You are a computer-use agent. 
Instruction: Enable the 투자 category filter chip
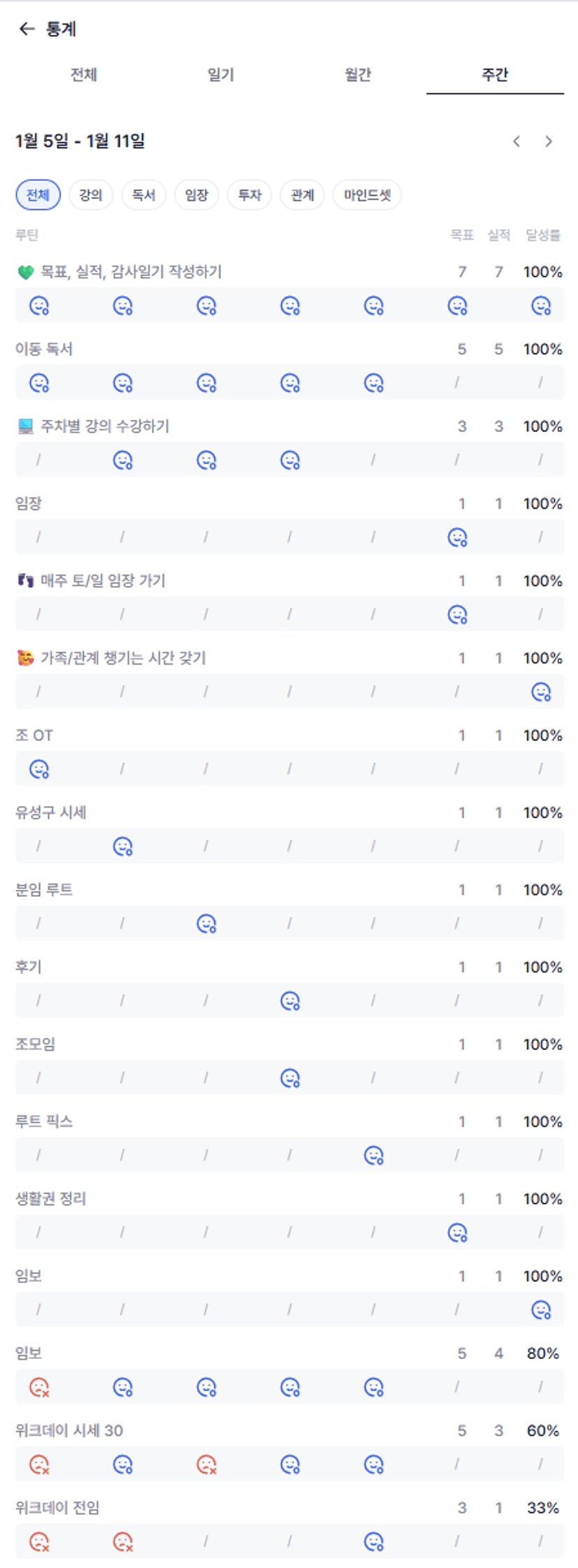coord(250,195)
